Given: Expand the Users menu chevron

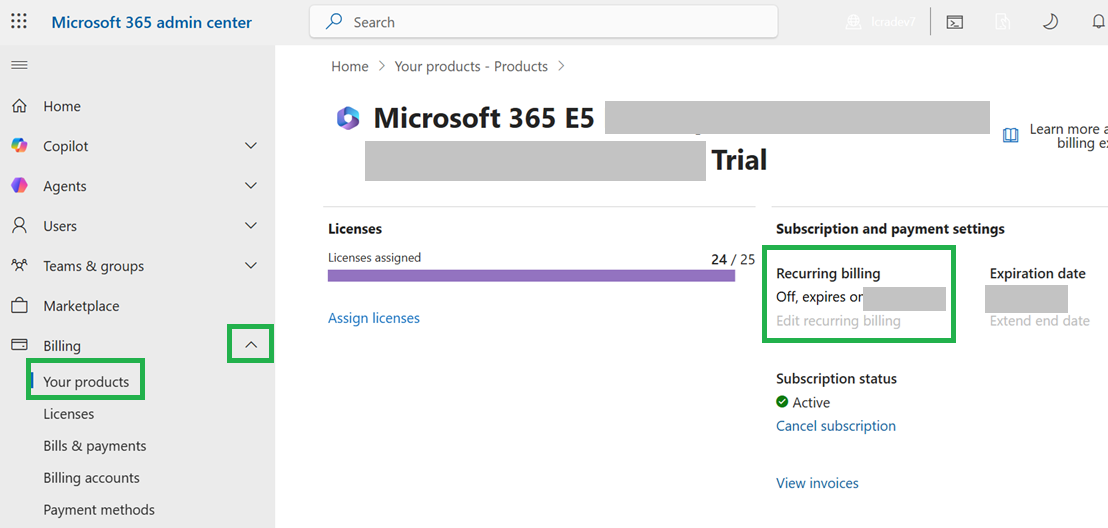Looking at the screenshot, I should click(250, 225).
